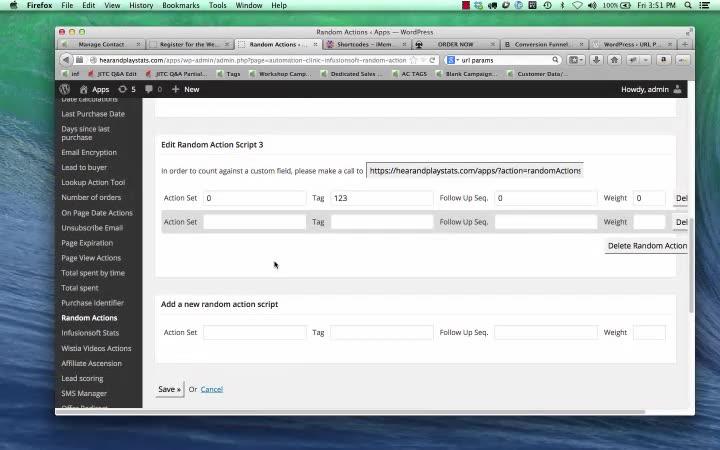Click the horizontal page scrollbar
The image size is (720, 450).
tap(350, 412)
